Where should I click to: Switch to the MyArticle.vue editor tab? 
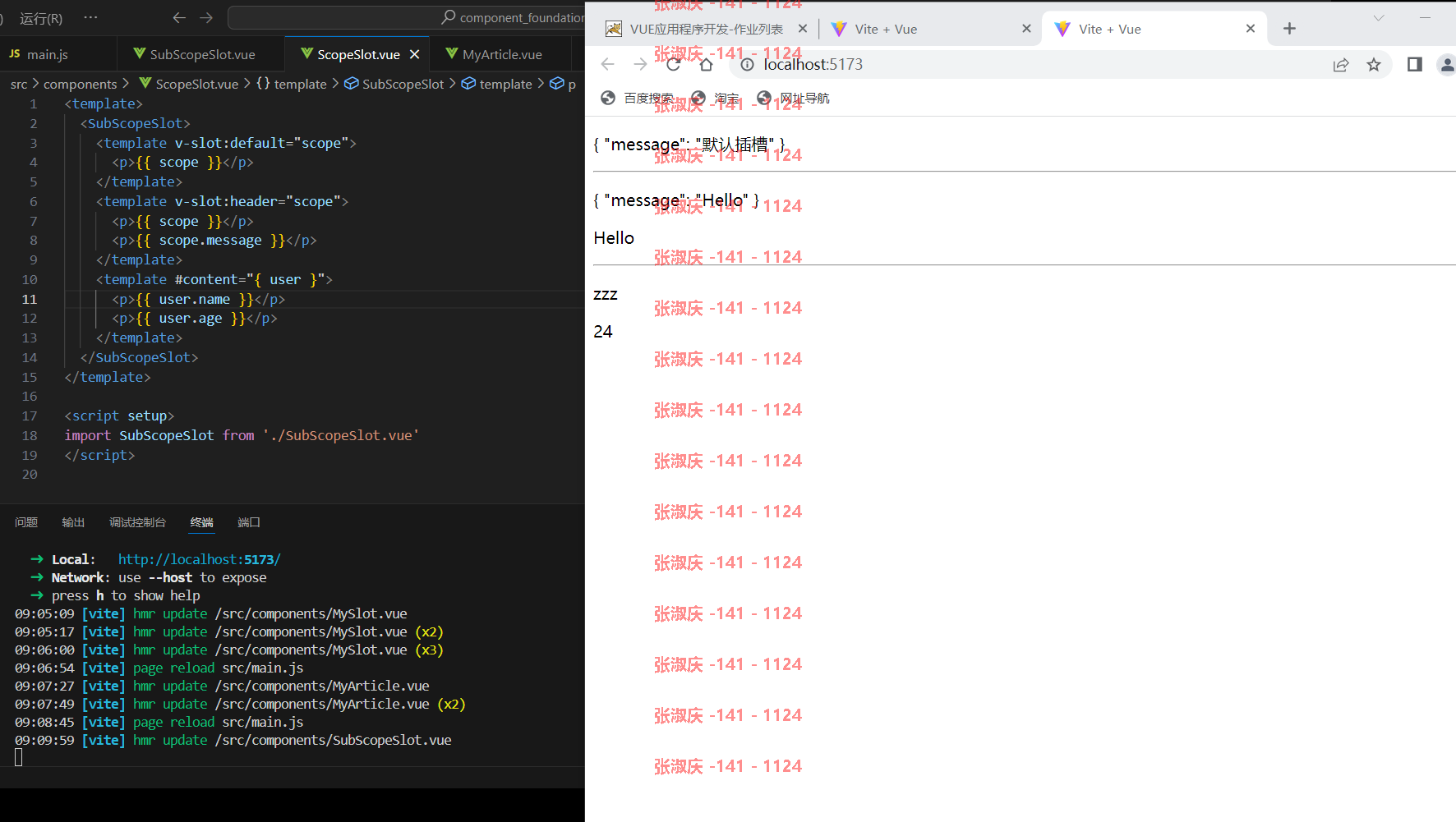tap(501, 54)
